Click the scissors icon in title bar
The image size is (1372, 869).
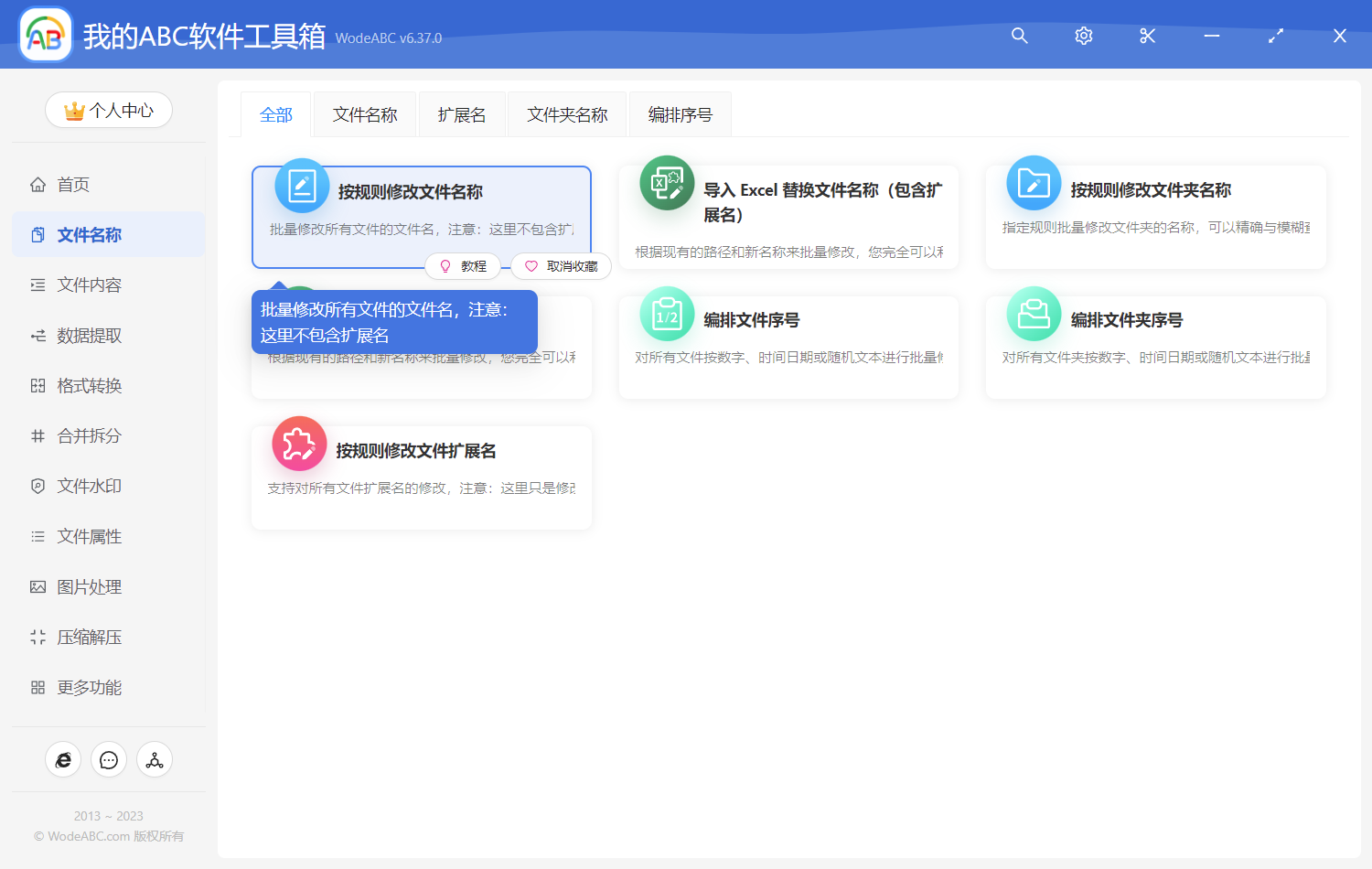[x=1147, y=36]
